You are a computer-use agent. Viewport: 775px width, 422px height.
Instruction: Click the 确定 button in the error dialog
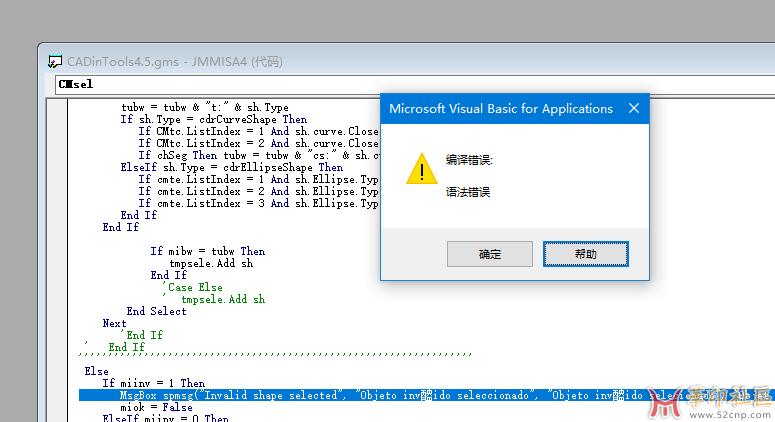[489, 254]
